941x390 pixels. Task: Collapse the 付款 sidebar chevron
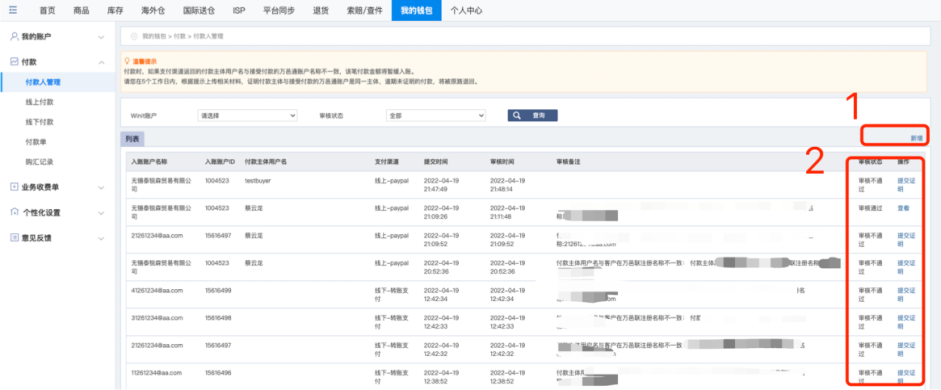101,62
